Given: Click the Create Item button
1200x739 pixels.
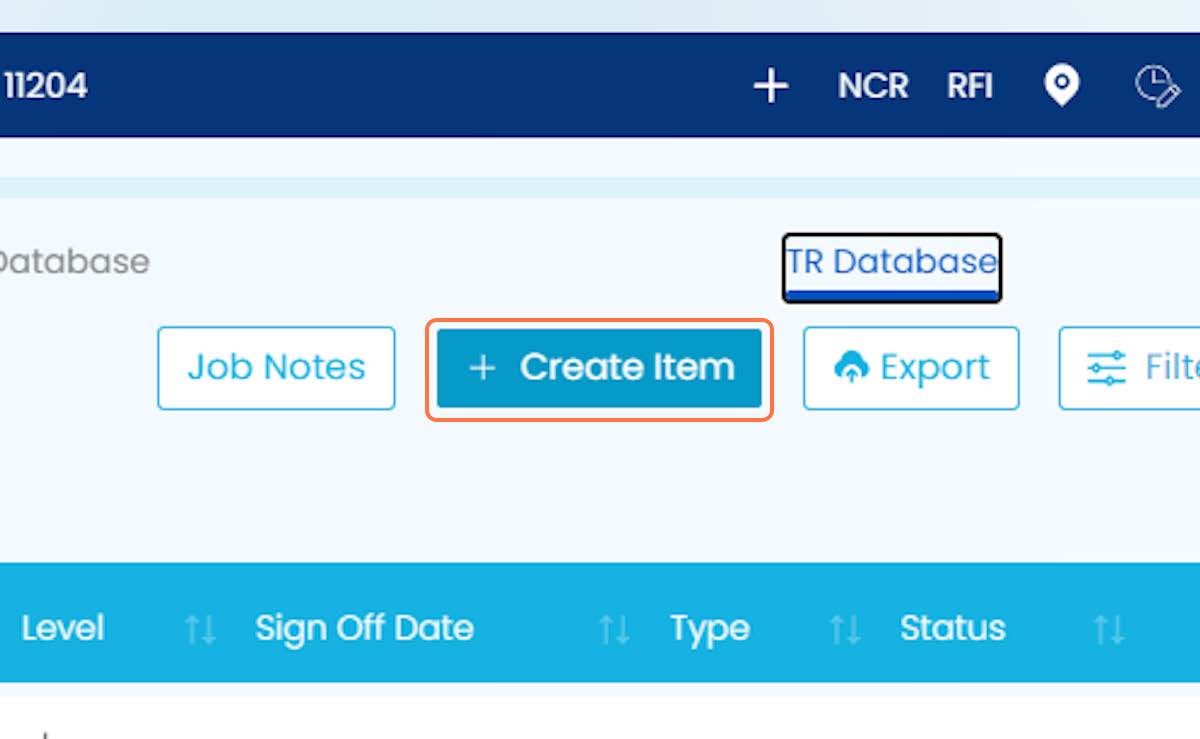Looking at the screenshot, I should pos(599,368).
